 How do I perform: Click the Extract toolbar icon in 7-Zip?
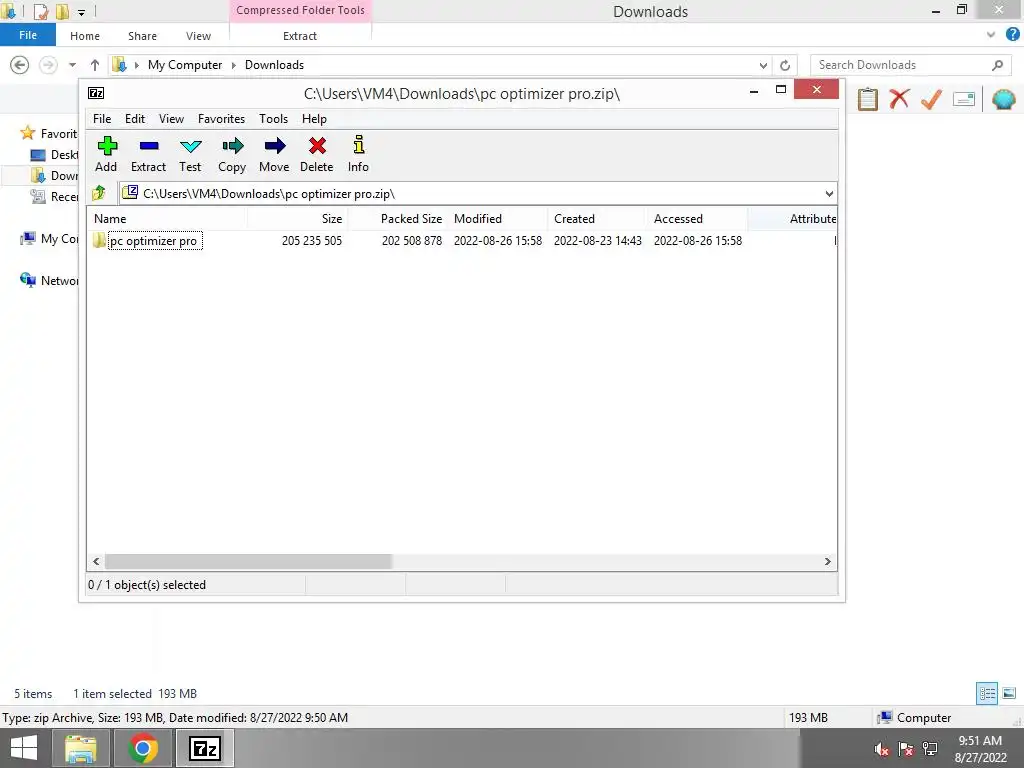pyautogui.click(x=149, y=146)
